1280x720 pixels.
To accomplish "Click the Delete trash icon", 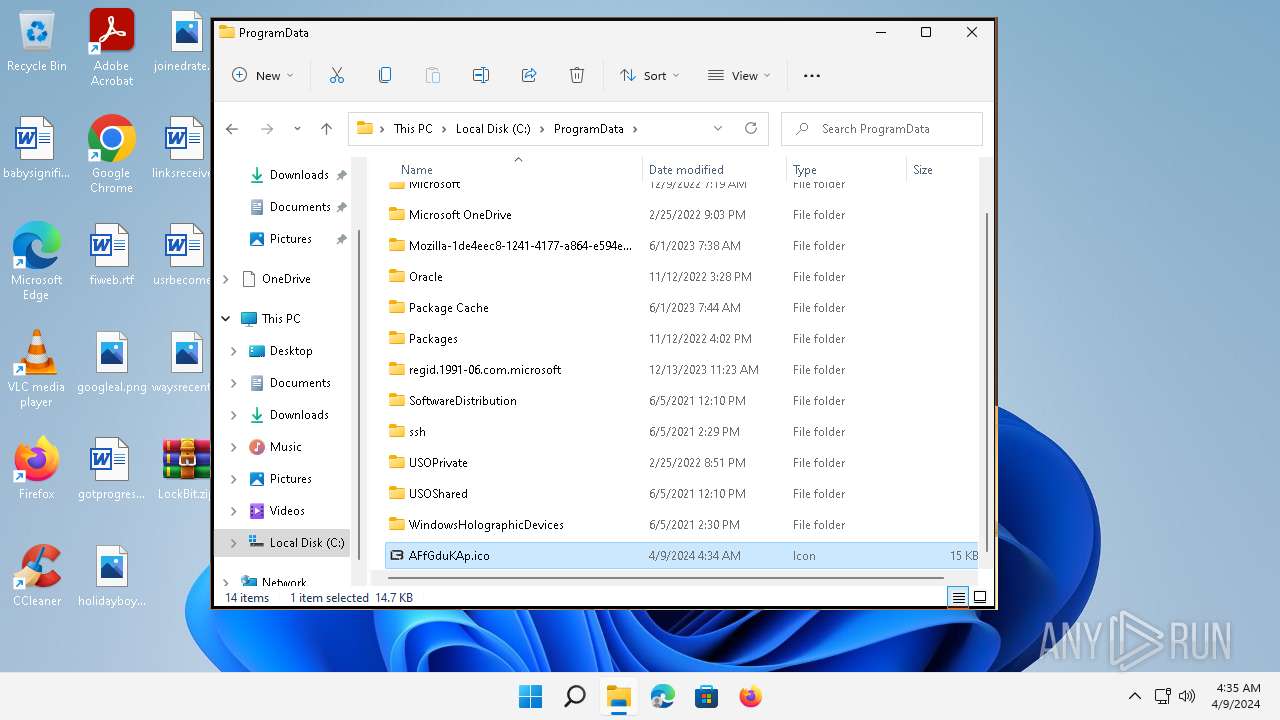I will pos(577,75).
